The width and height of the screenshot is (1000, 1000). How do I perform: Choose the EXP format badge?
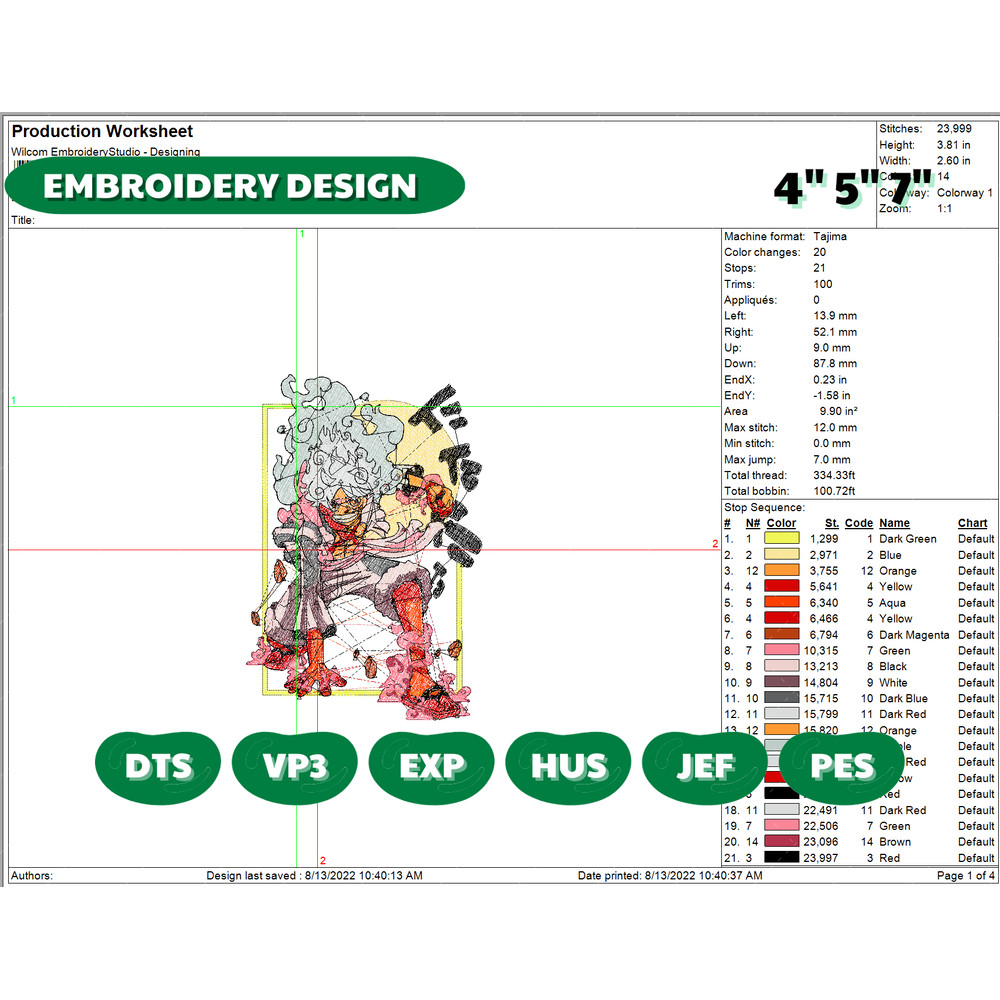point(432,767)
